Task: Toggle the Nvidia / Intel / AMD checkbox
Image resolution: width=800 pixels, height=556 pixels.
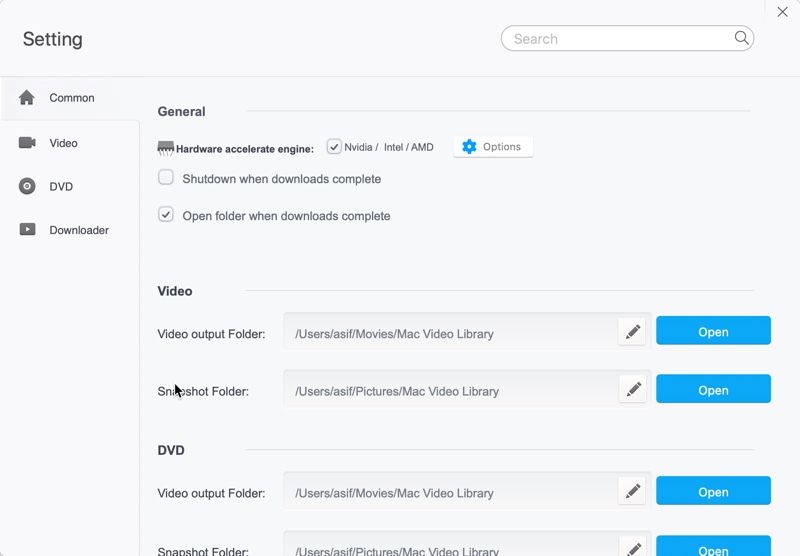Action: coord(334,147)
